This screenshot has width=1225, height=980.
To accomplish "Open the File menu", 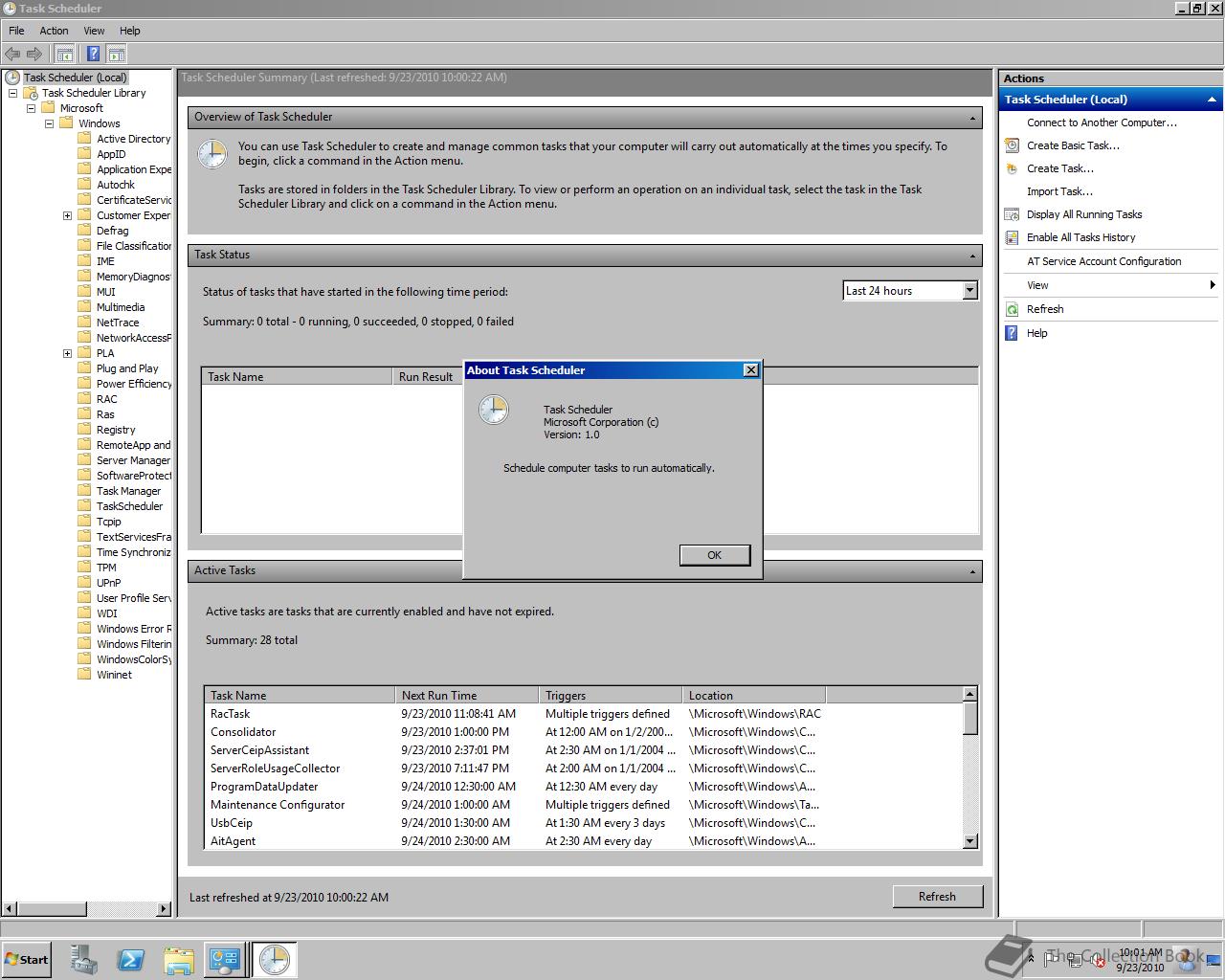I will pyautogui.click(x=16, y=31).
